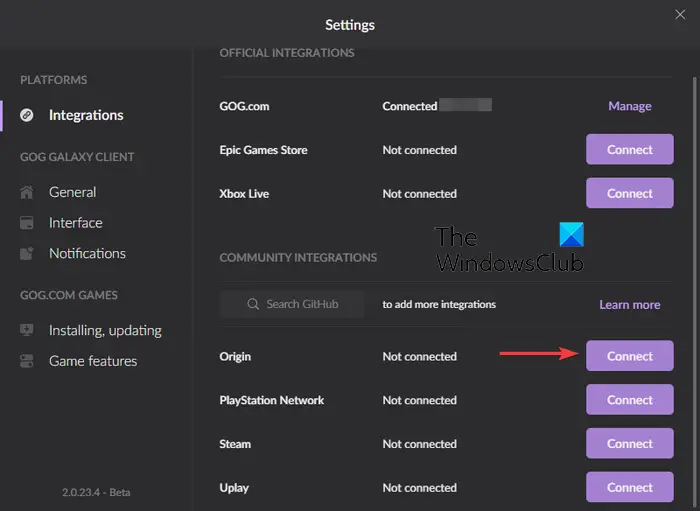Image resolution: width=700 pixels, height=511 pixels.
Task: Click the PLATFORMS sidebar heading
Action: pos(54,80)
